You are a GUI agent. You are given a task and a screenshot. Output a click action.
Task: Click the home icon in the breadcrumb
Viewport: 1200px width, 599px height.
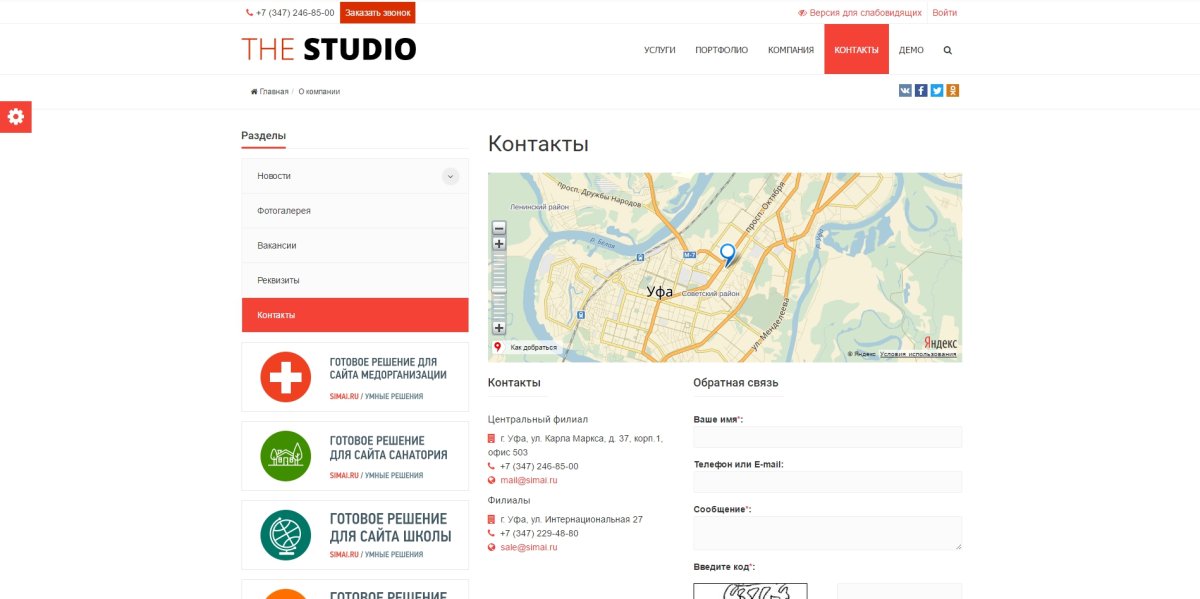click(251, 91)
